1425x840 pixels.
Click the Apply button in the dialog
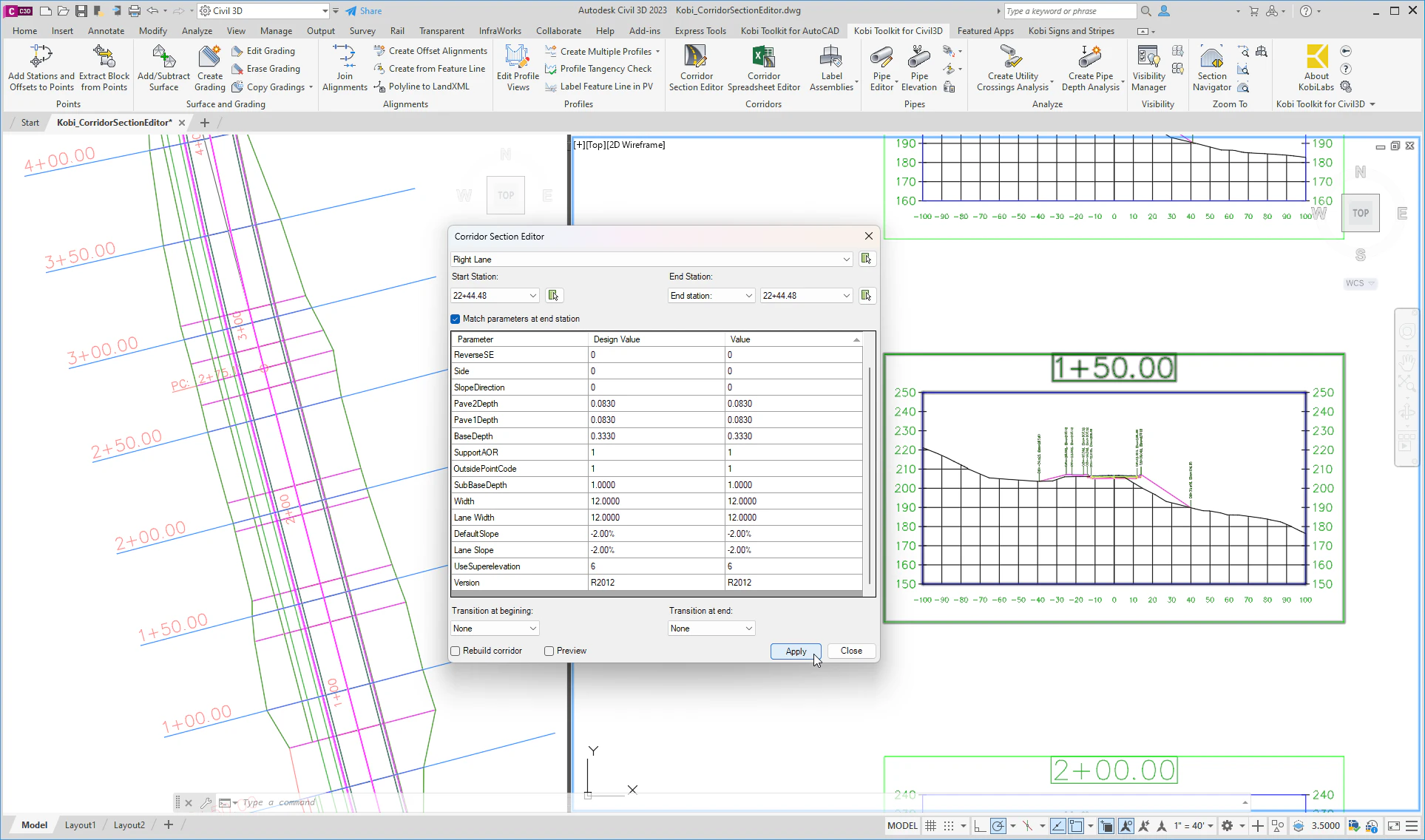tap(795, 651)
